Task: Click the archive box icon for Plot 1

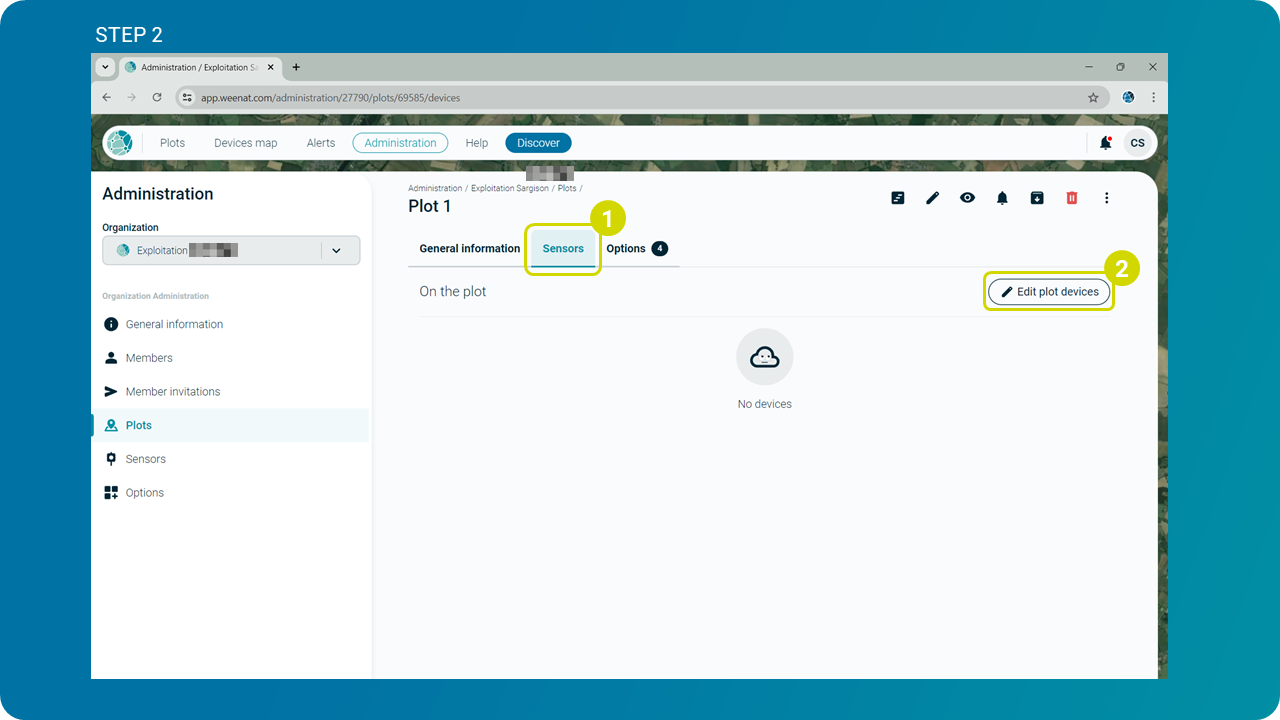Action: (x=1037, y=198)
